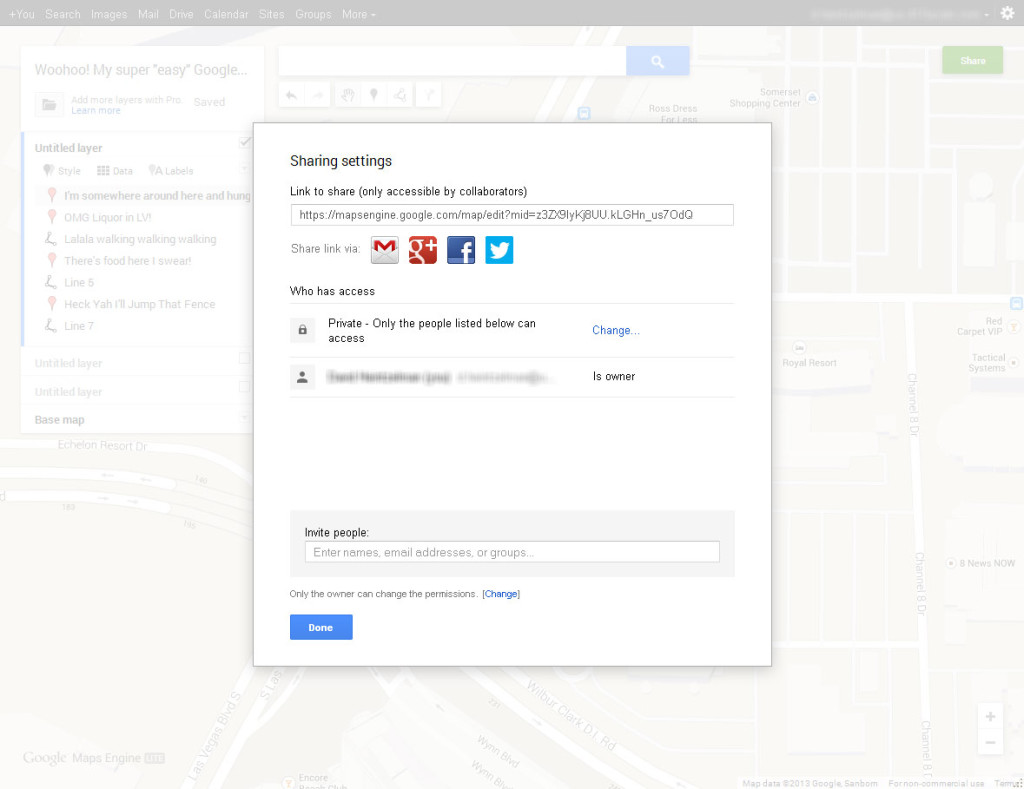This screenshot has height=789, width=1024.
Task: Click Drive in the top navigation
Action: click(181, 13)
